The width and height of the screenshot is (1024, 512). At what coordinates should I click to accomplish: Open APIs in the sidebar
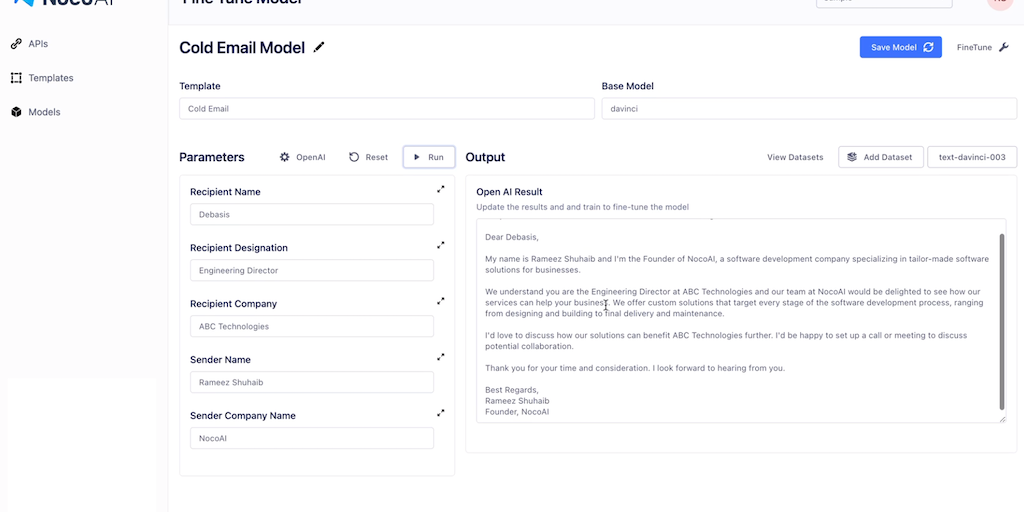point(37,44)
